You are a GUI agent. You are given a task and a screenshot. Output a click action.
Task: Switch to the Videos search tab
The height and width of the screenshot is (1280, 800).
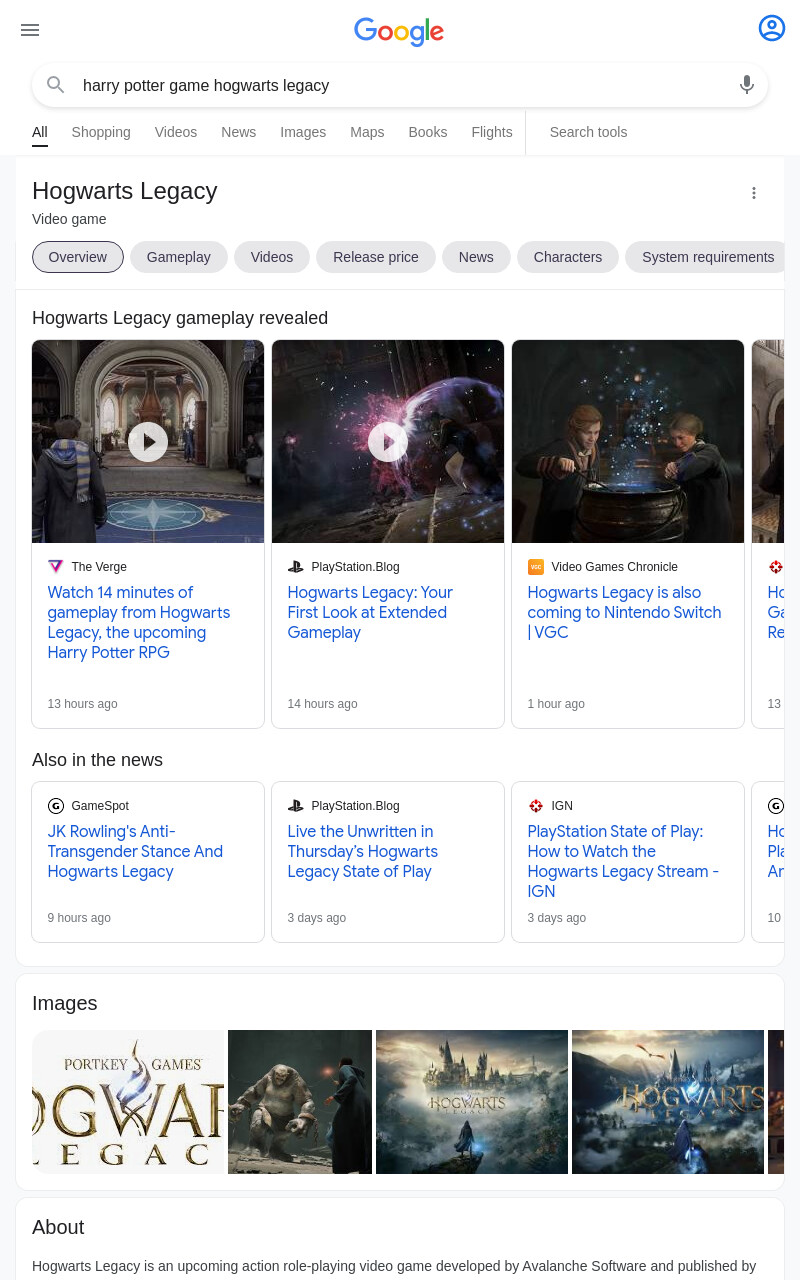tap(176, 132)
